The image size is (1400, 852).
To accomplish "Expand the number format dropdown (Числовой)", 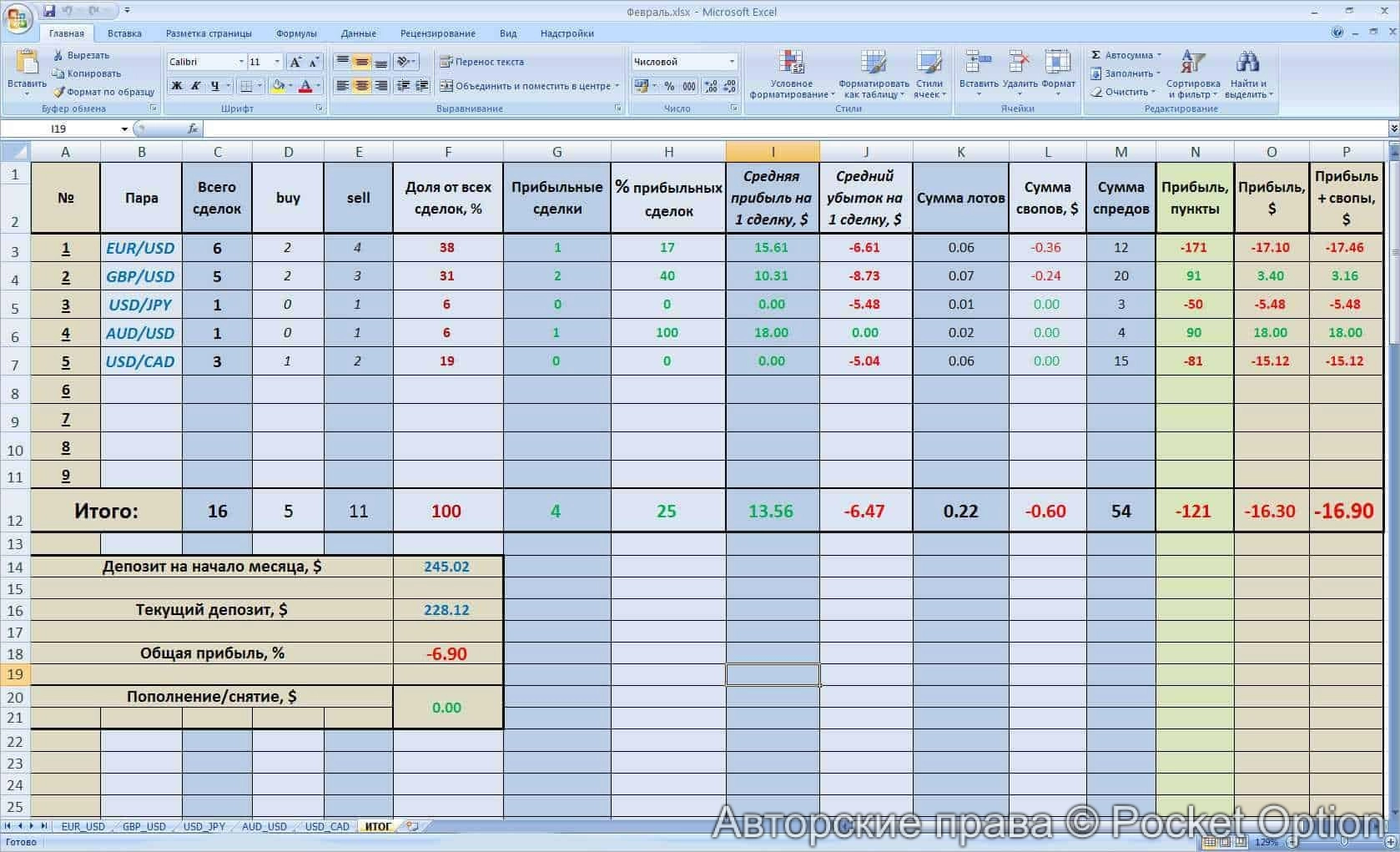I will pos(732,62).
